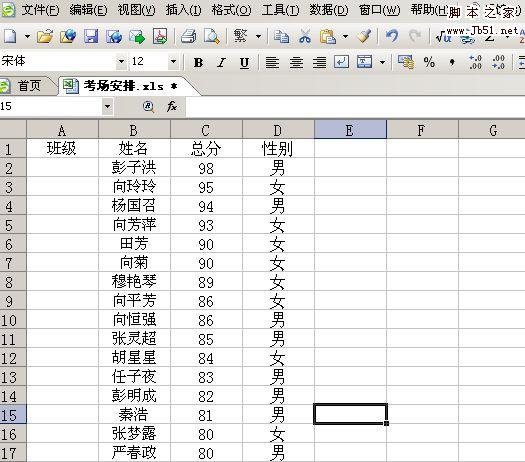The width and height of the screenshot is (525, 462).
Task: Merge and center cells icon
Action: (364, 62)
